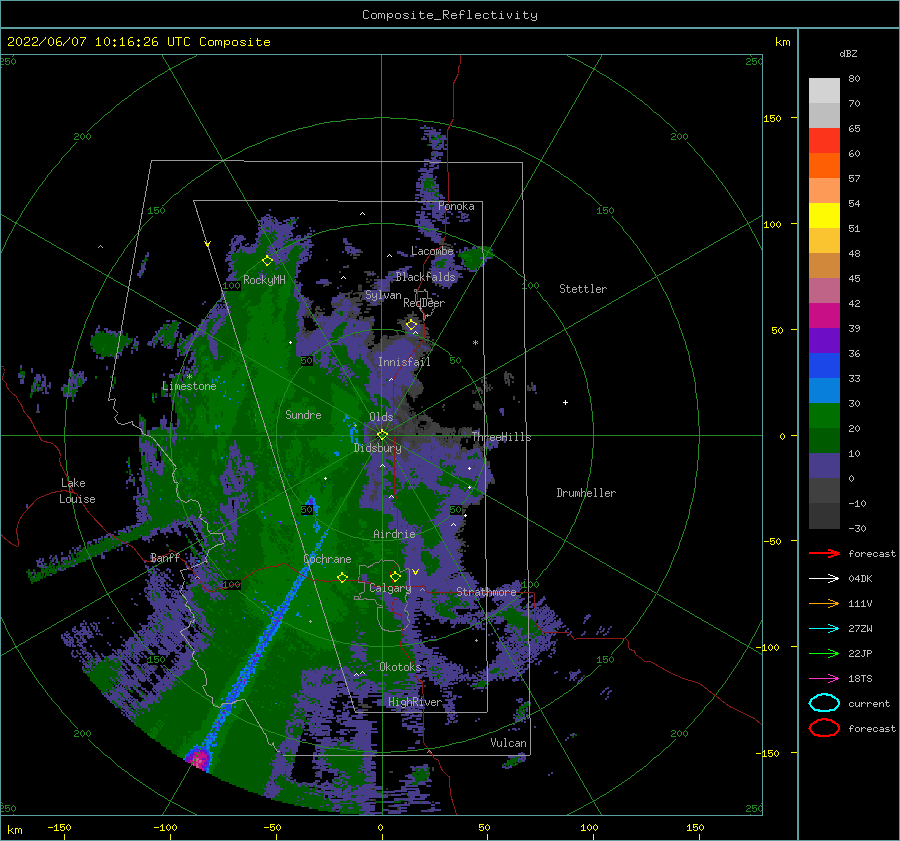Pick the red 60-65 dBZ swatch
900x841 pixels.
pyautogui.click(x=824, y=141)
